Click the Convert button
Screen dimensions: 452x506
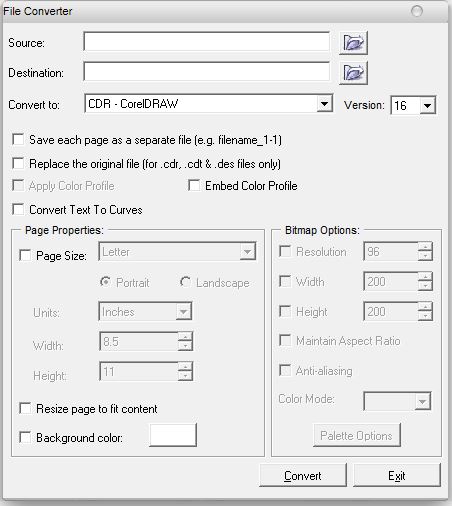pyautogui.click(x=303, y=475)
